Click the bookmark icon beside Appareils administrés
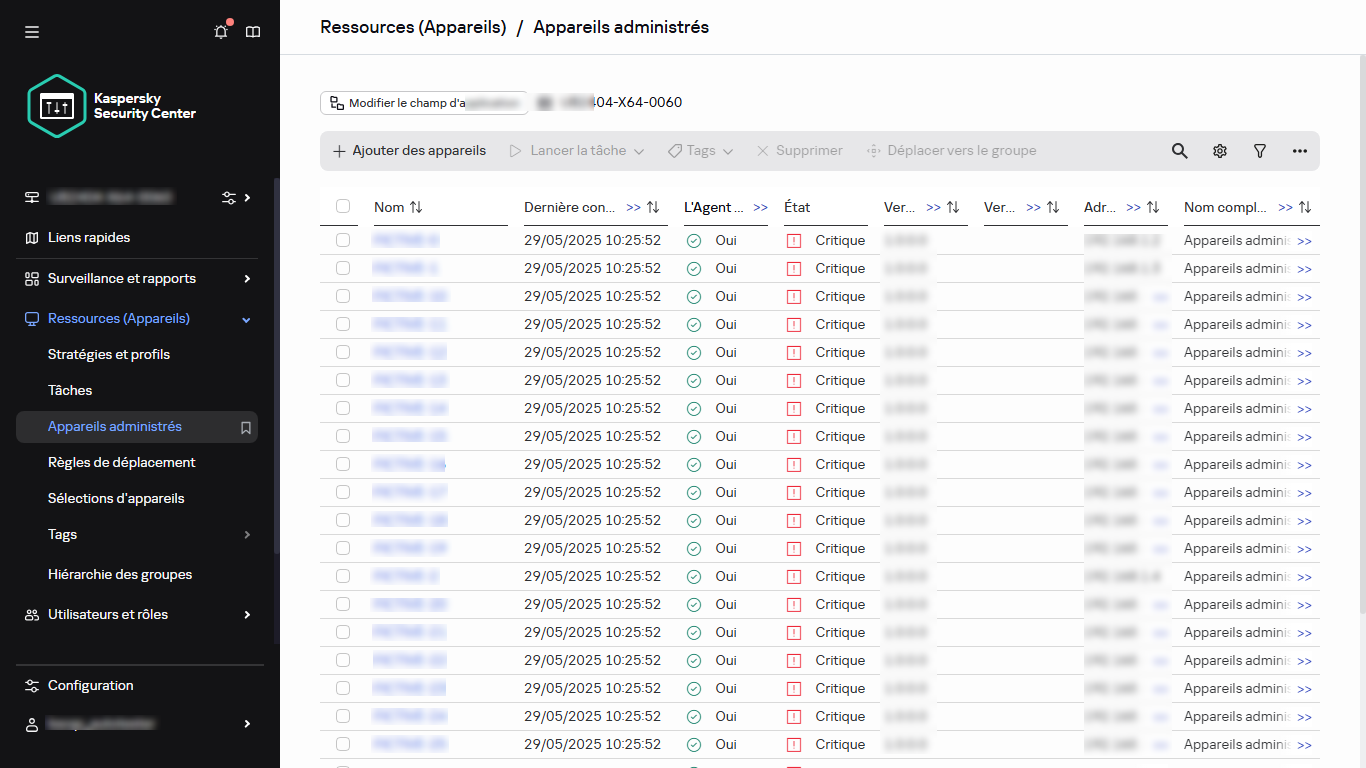Image resolution: width=1366 pixels, height=768 pixels. 245,426
